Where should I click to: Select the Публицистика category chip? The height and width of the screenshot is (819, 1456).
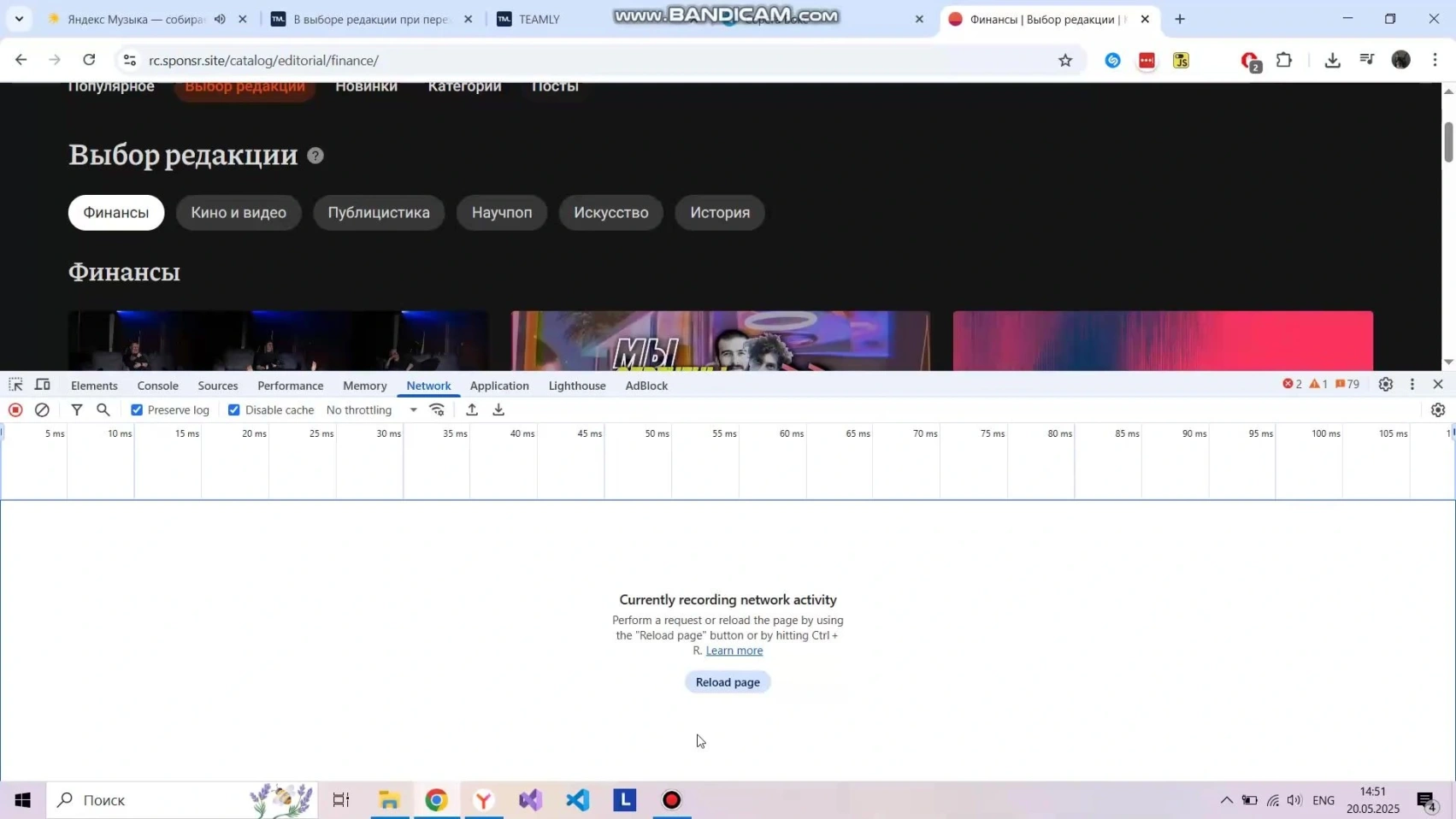point(379,213)
